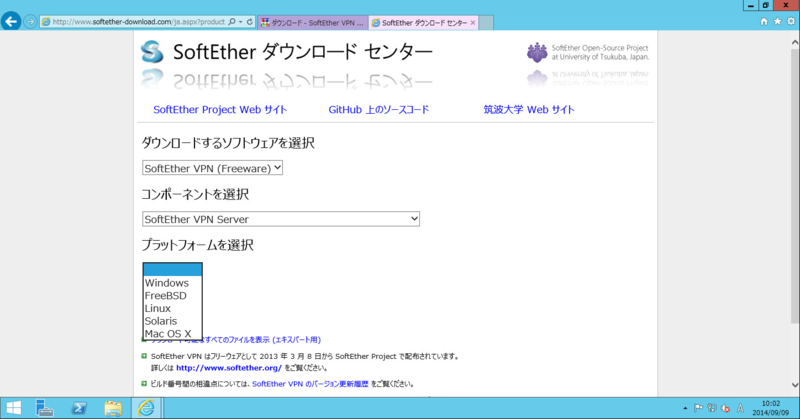Click the SoftEther ダウンロード センター heading
Image resolution: width=800 pixels, height=419 pixels.
[x=303, y=52]
